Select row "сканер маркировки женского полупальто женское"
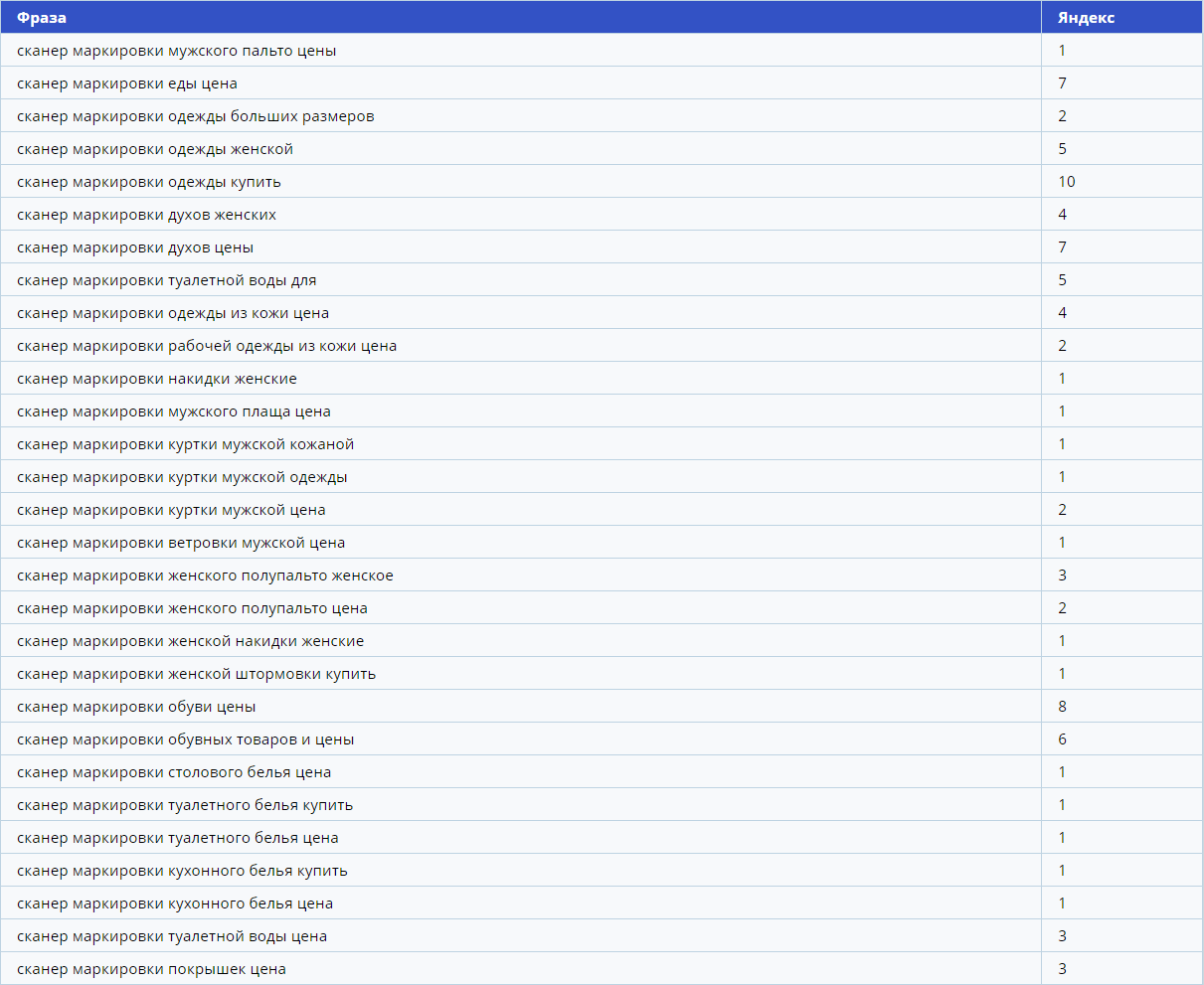The height and width of the screenshot is (985, 1204). click(602, 575)
